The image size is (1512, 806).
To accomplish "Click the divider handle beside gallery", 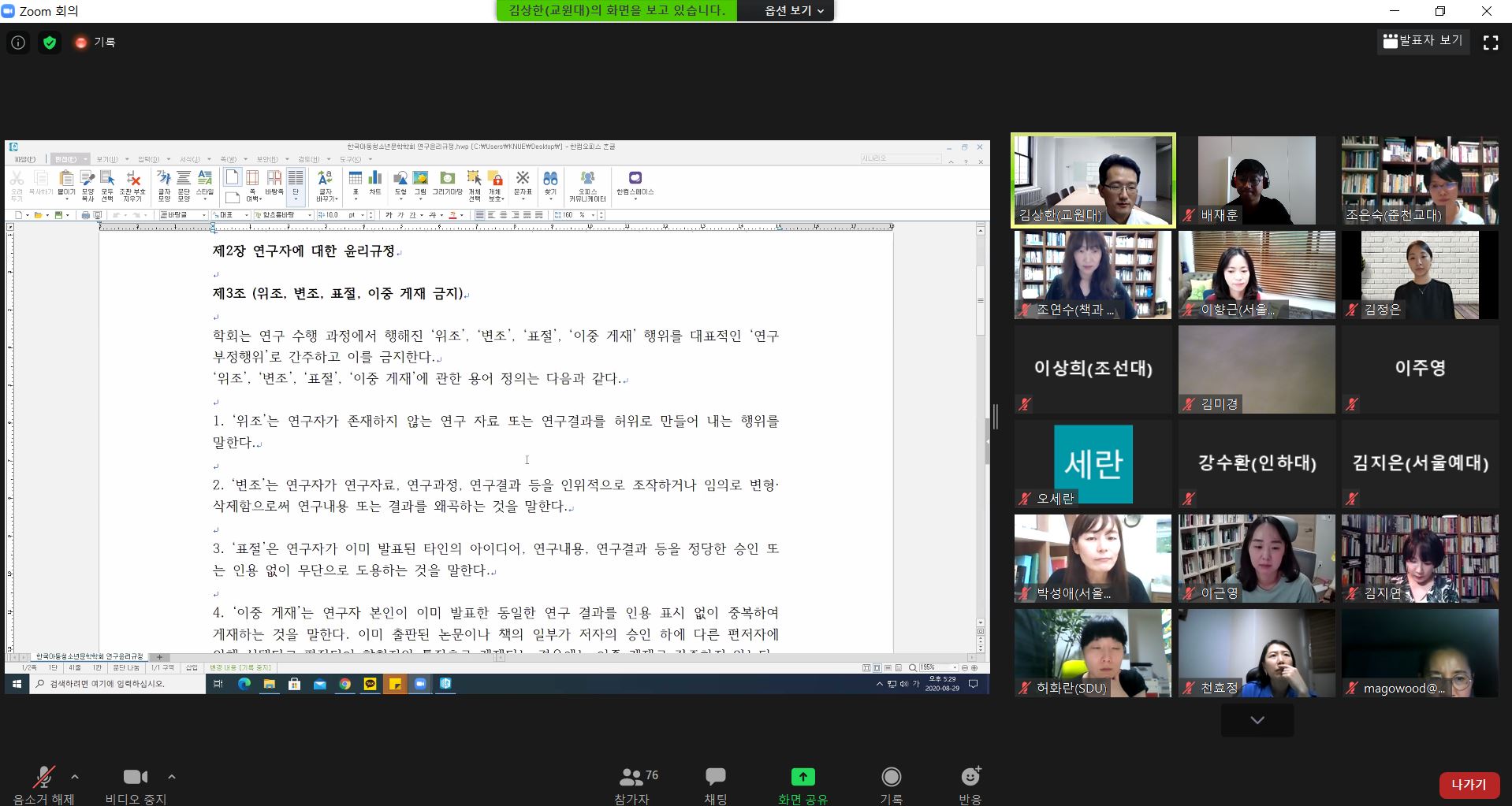I will (x=996, y=417).
